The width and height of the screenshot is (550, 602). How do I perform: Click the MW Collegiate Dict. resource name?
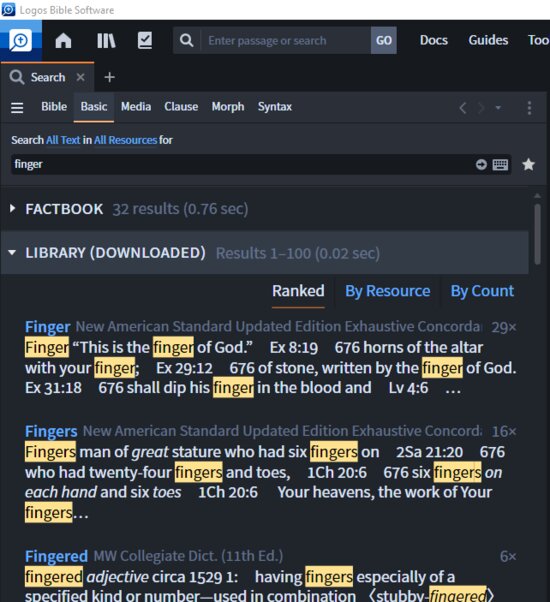point(188,556)
